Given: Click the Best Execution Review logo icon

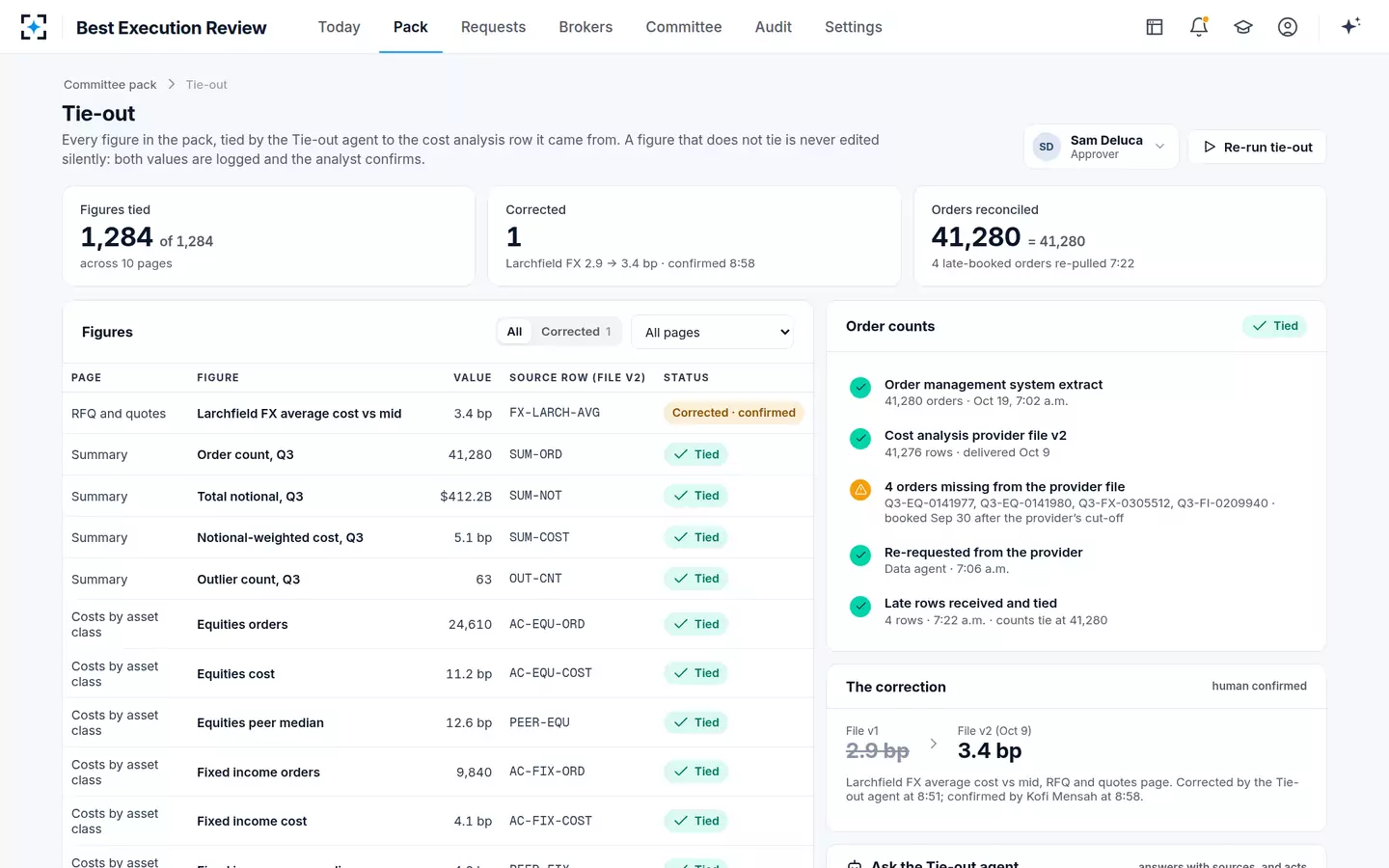Looking at the screenshot, I should (x=34, y=27).
